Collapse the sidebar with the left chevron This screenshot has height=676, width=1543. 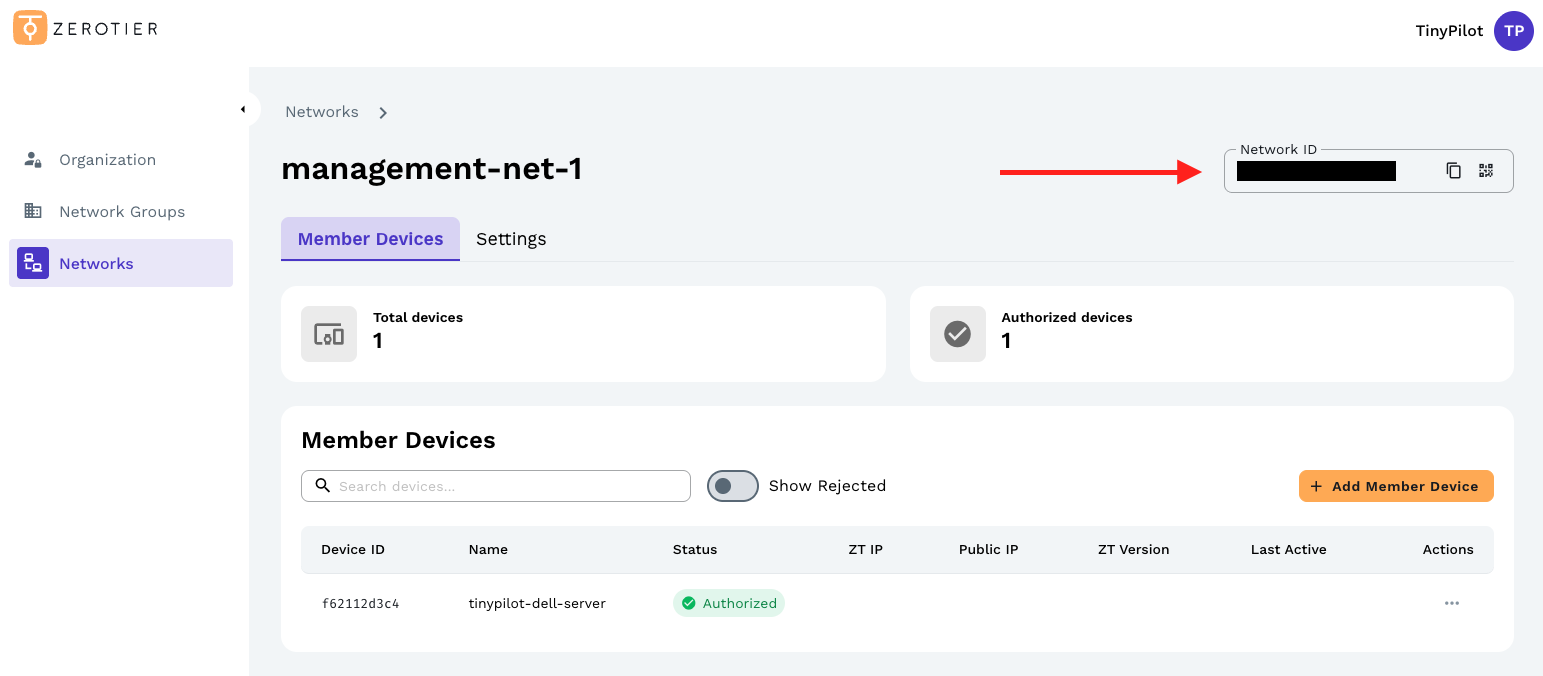point(245,108)
